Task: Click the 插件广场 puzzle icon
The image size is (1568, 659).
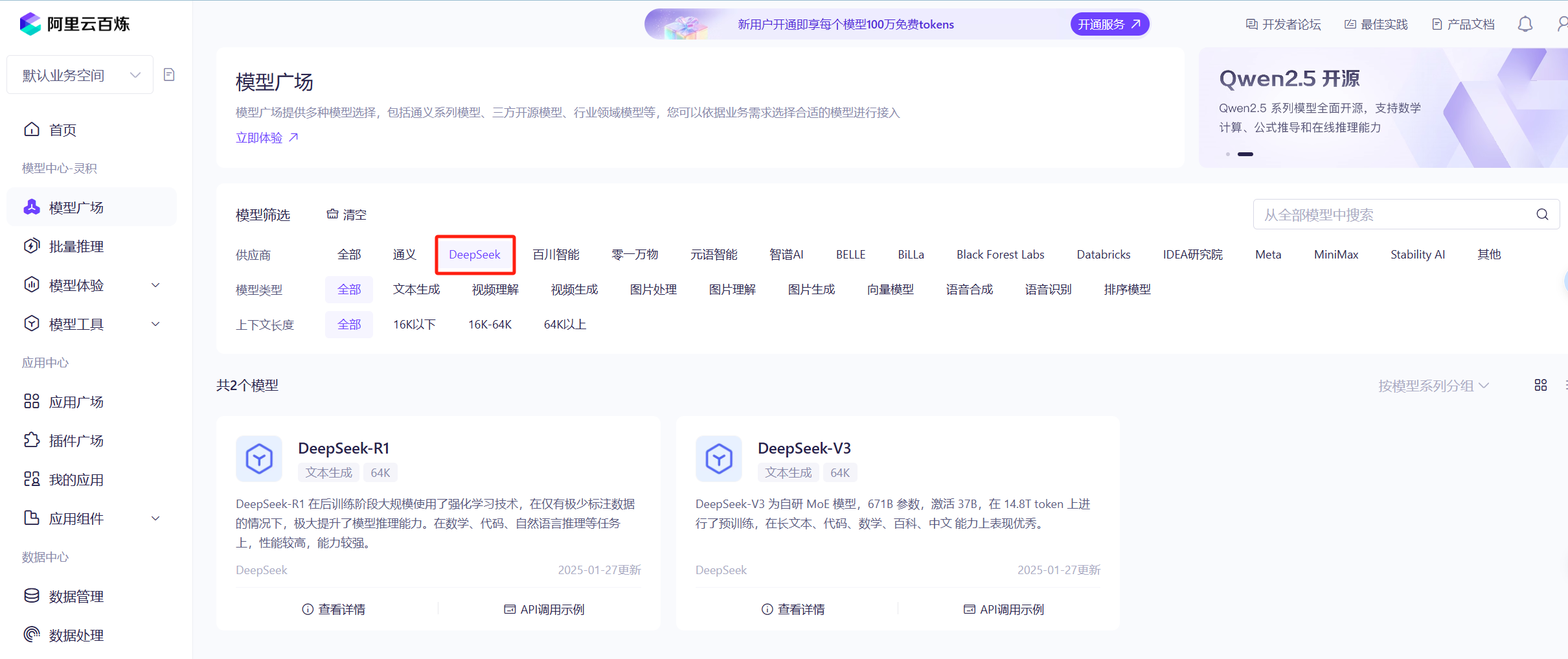Action: pos(32,440)
